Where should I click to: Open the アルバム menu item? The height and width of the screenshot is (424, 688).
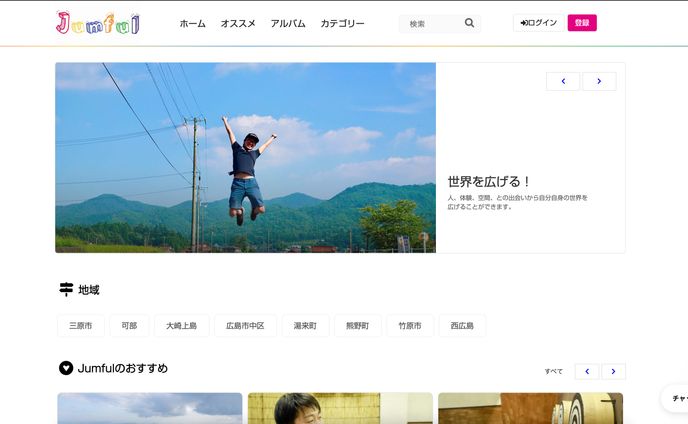tap(288, 23)
